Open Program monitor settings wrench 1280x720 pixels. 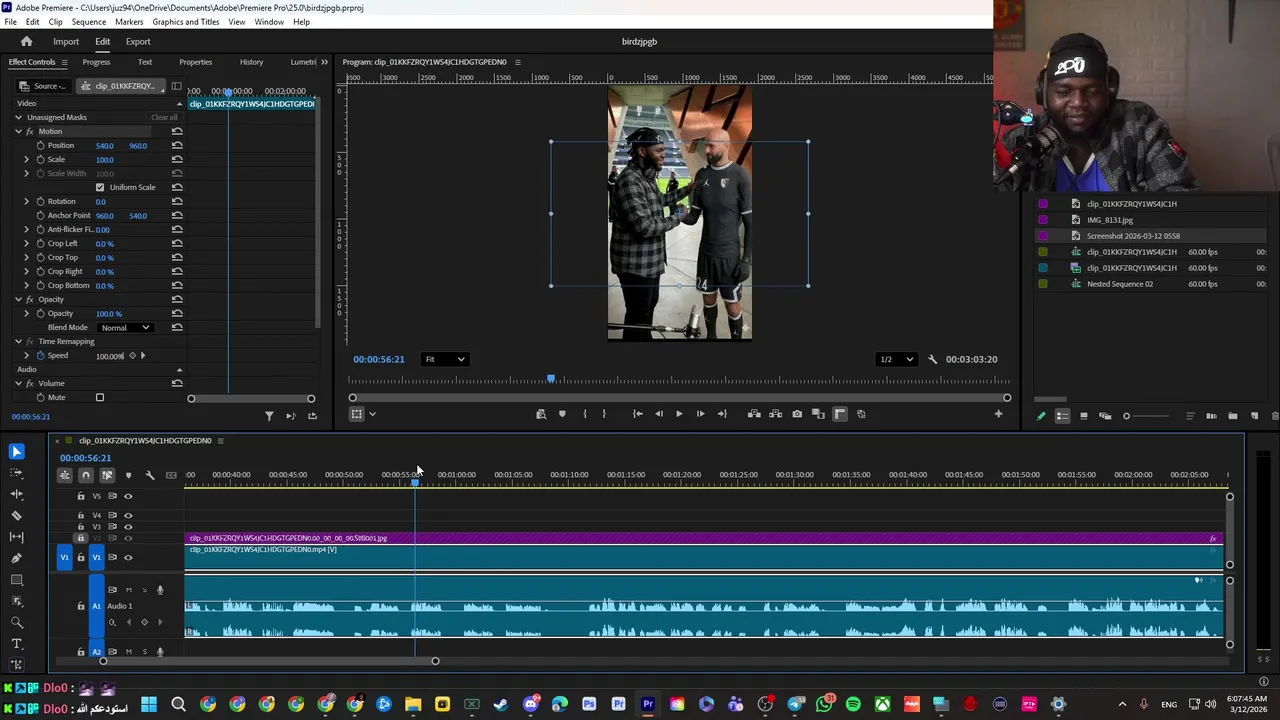(932, 359)
